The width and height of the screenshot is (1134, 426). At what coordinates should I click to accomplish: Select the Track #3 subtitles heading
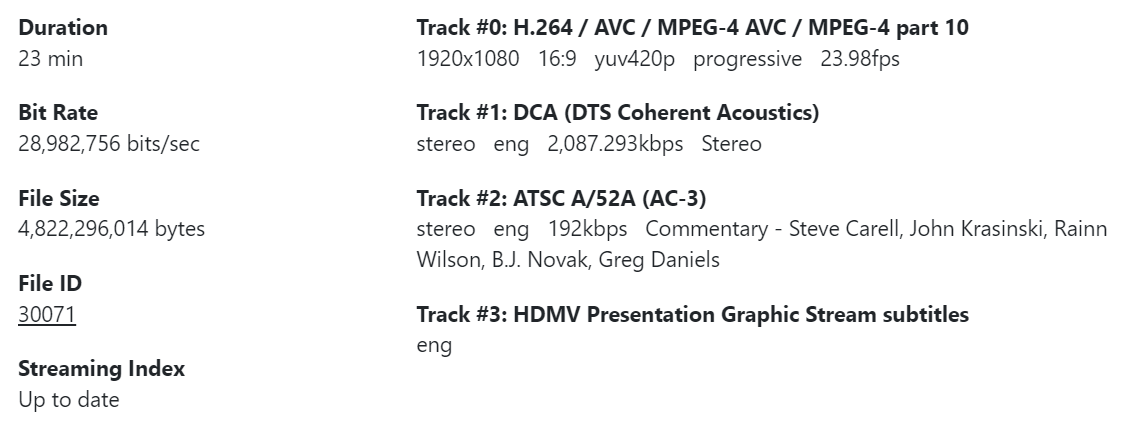pos(692,315)
